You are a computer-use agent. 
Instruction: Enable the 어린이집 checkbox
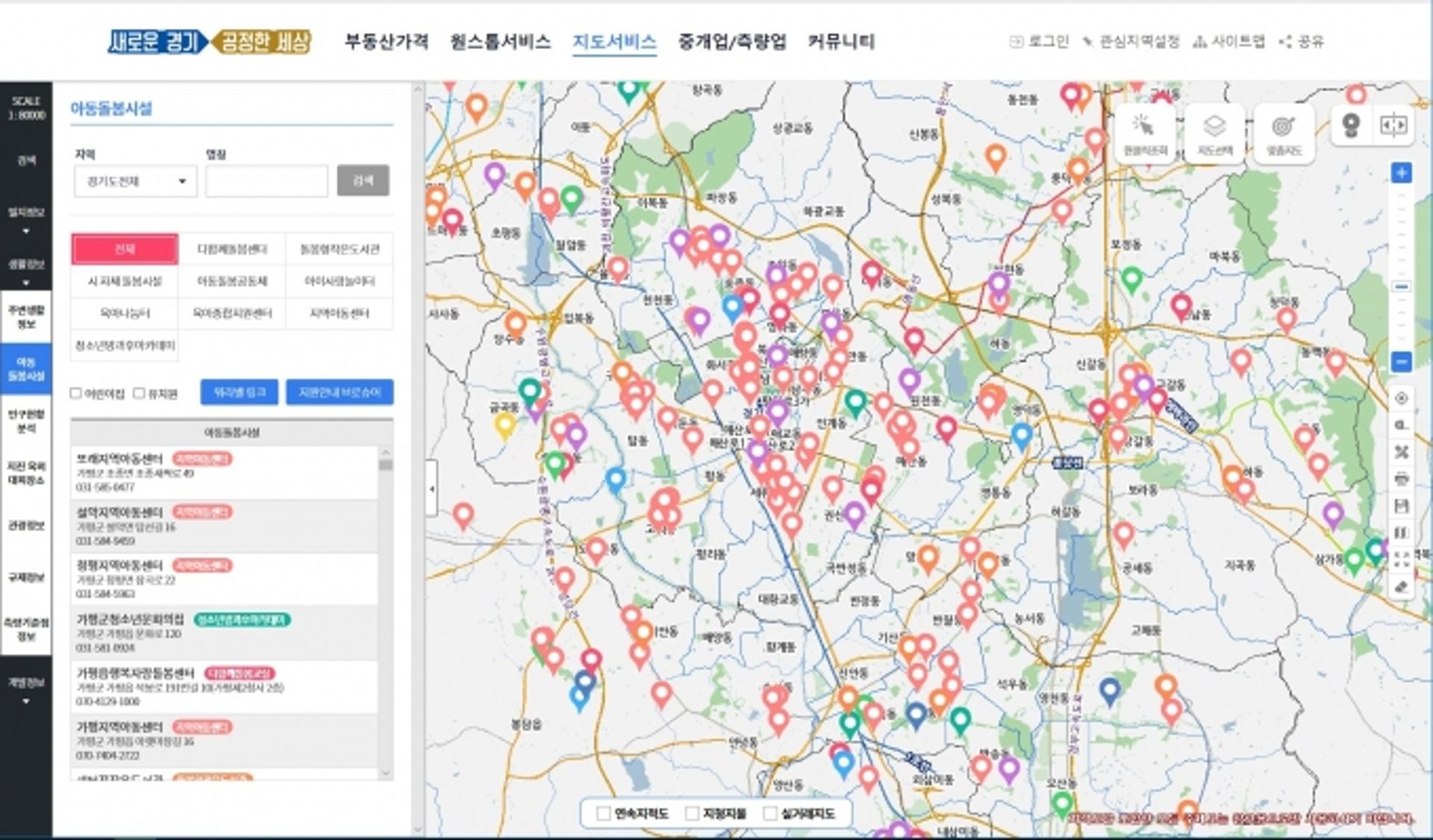75,393
